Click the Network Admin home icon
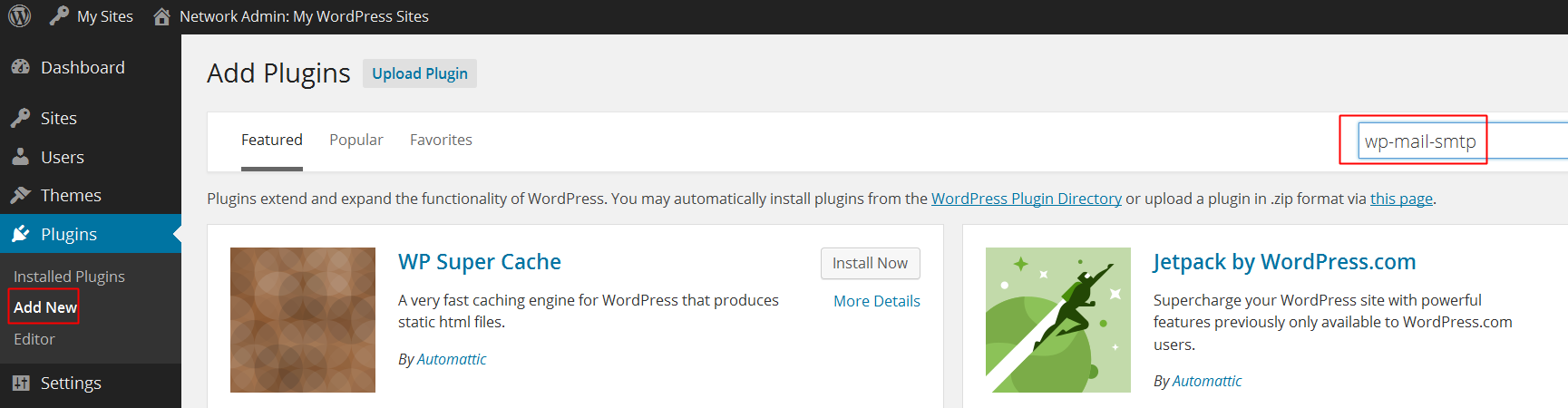The width and height of the screenshot is (1568, 408). pos(161,16)
